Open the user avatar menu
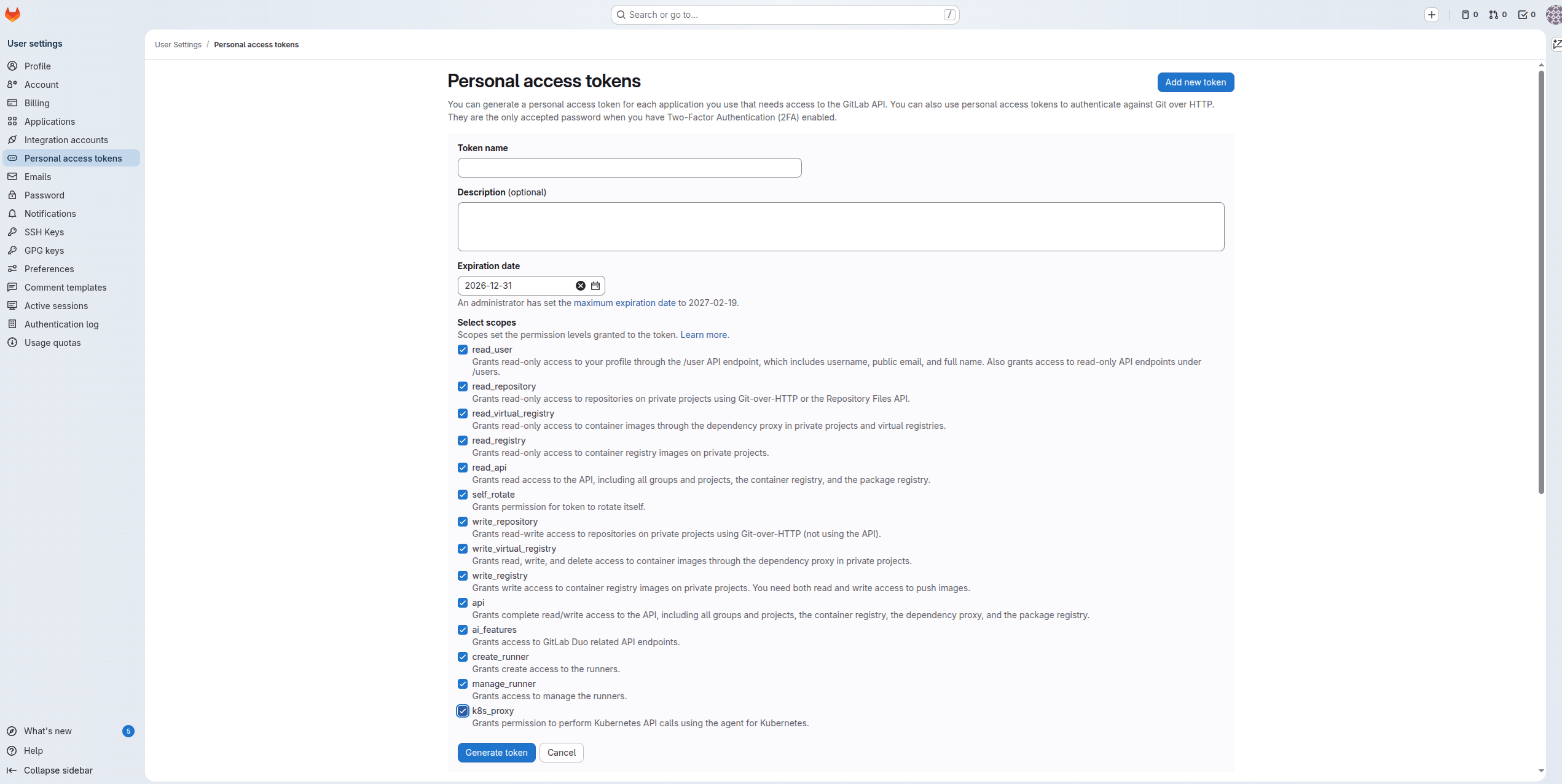The height and width of the screenshot is (784, 1562). (1552, 14)
